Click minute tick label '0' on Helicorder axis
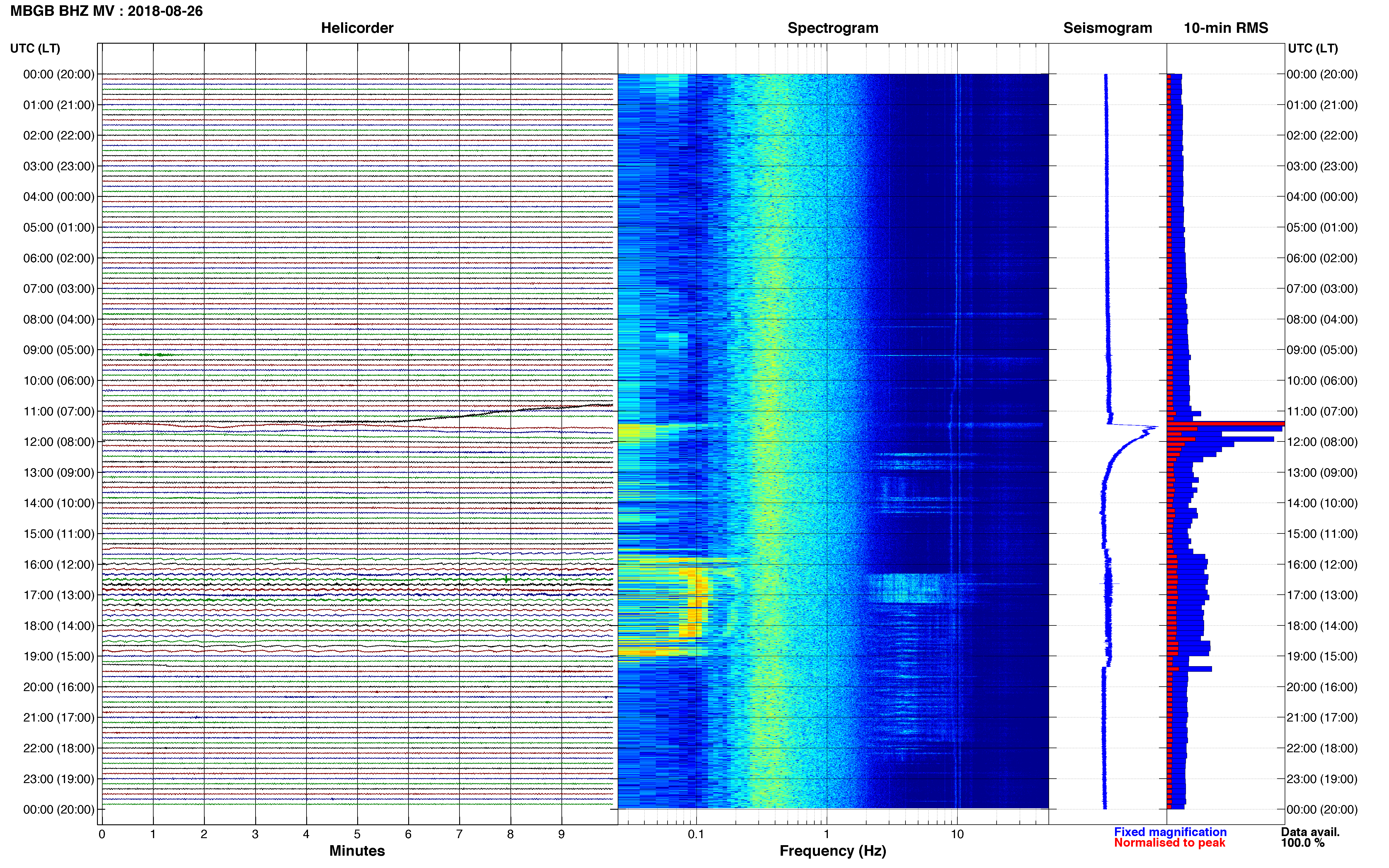This screenshot has height=868, width=1389. [x=102, y=834]
